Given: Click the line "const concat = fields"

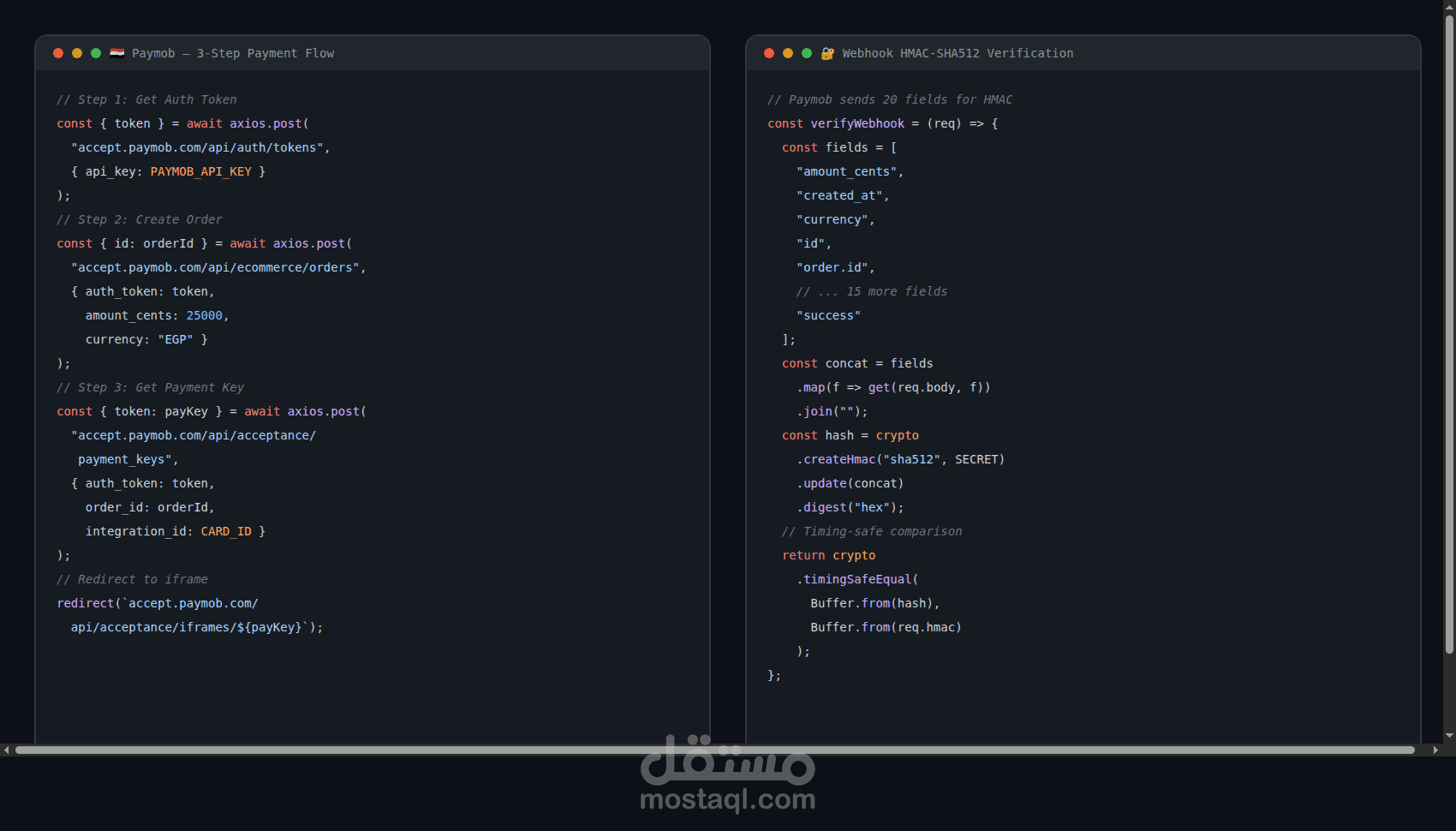Looking at the screenshot, I should (857, 363).
